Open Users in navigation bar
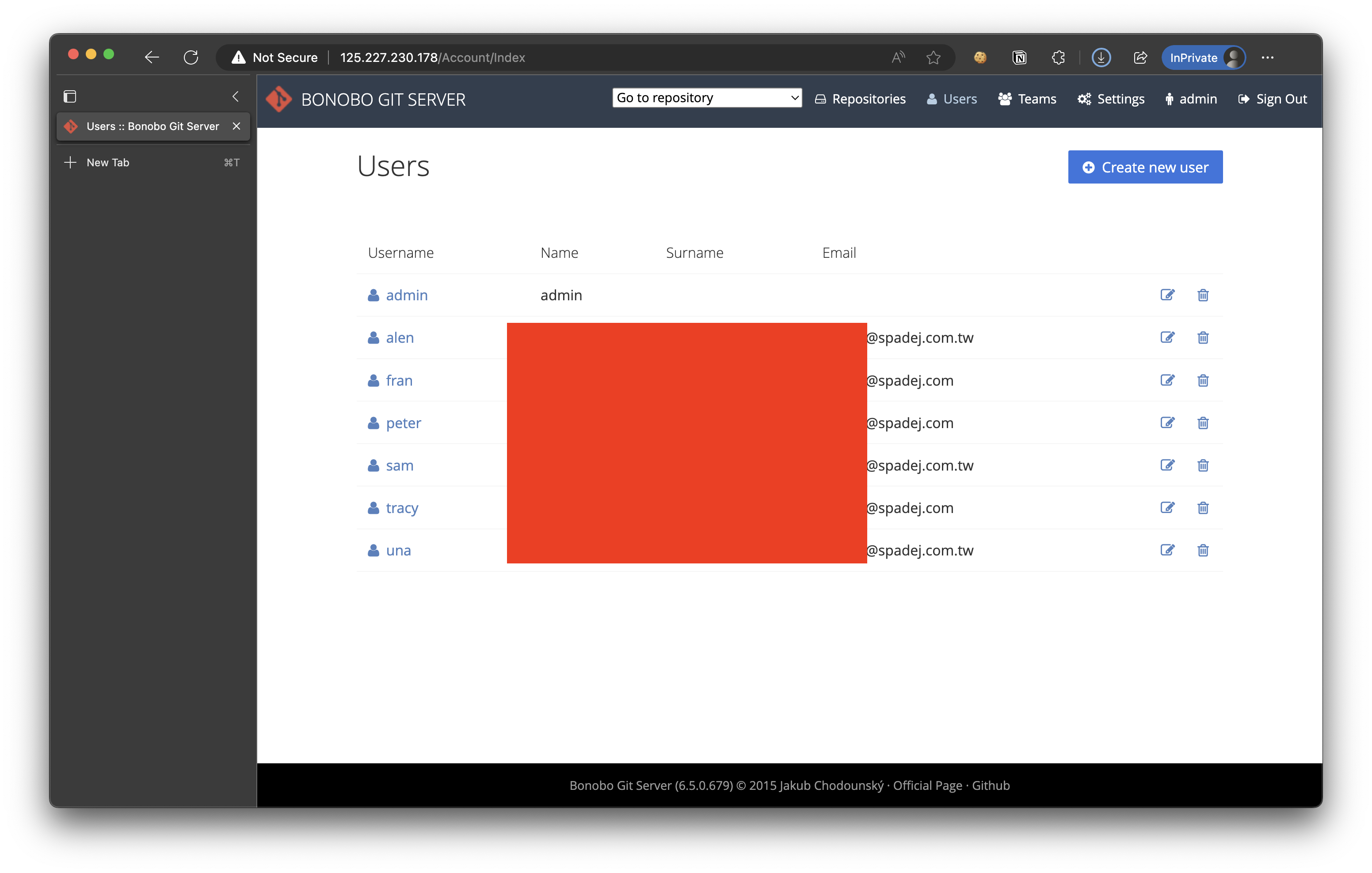The height and width of the screenshot is (873, 1372). coord(952,99)
